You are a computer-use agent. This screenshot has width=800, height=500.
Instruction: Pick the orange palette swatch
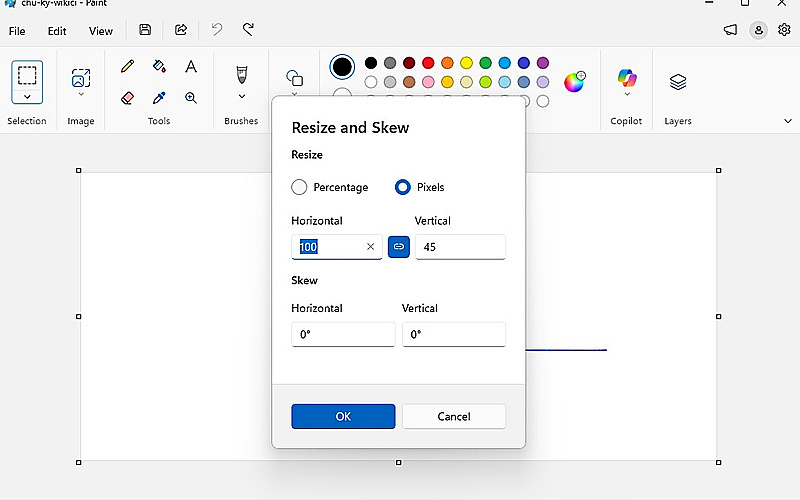[x=447, y=63]
